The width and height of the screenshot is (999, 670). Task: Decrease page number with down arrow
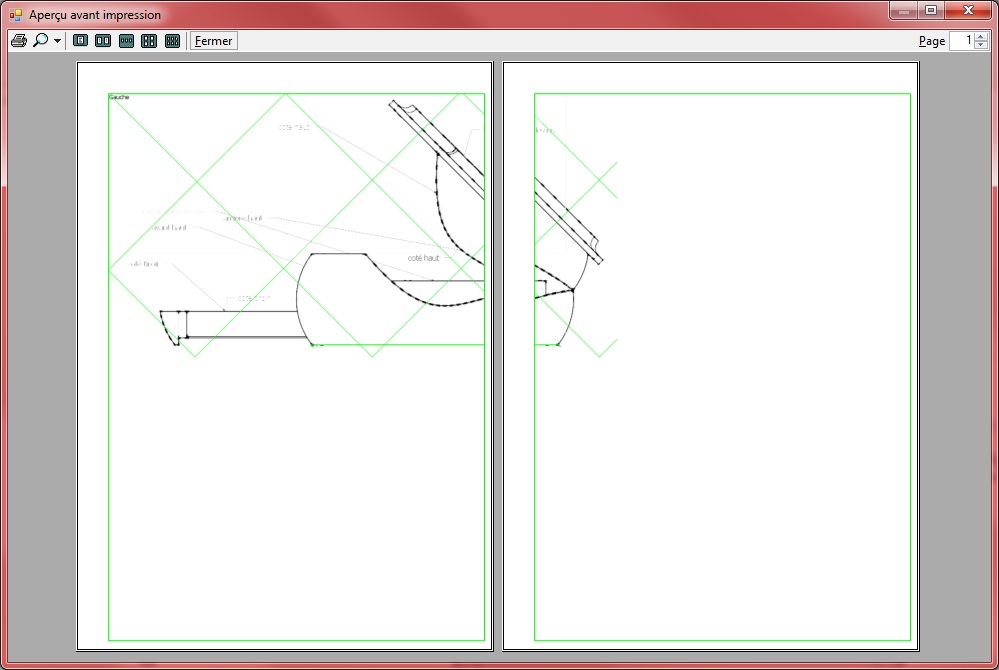(981, 45)
